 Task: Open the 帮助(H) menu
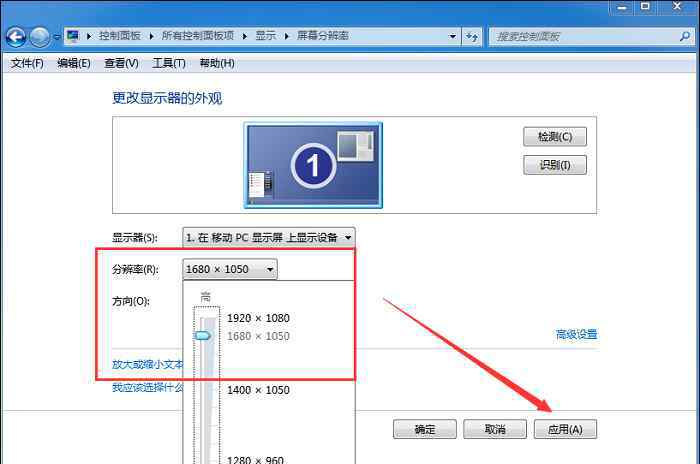point(217,63)
